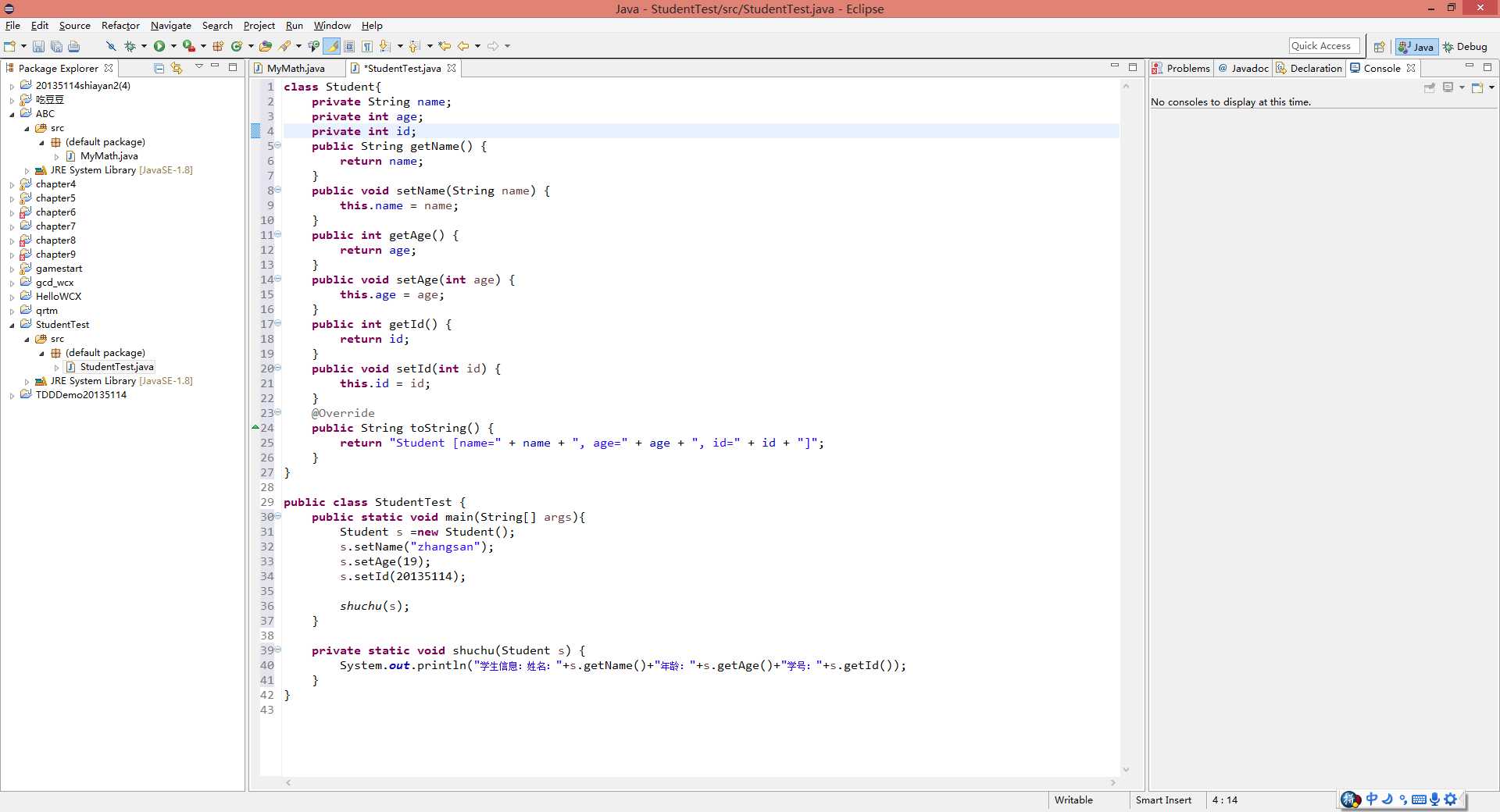Open New Java Class dropdown arrow
Viewport: 1500px width, 812px height.
[x=251, y=47]
